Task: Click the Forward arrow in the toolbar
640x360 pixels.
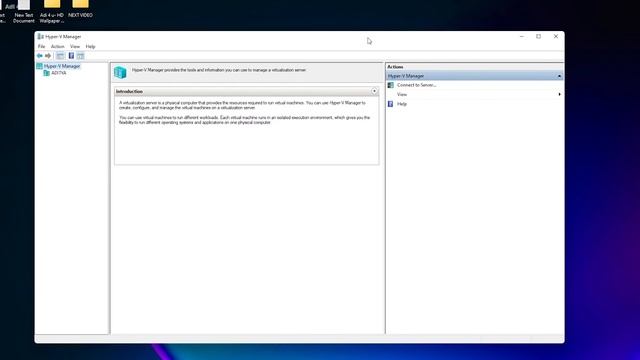Action: click(48, 56)
